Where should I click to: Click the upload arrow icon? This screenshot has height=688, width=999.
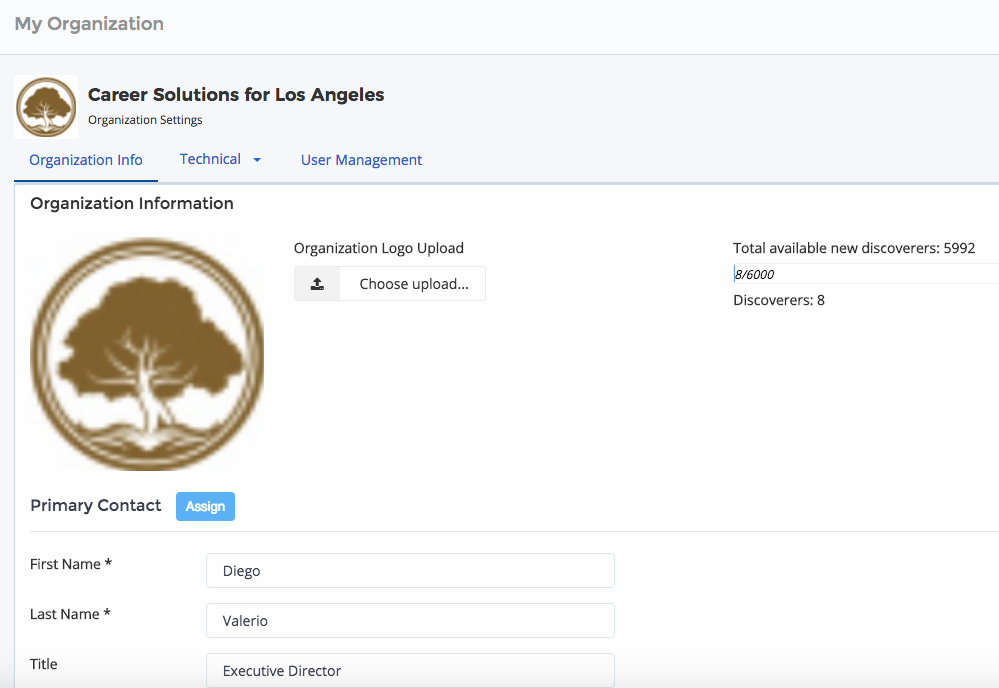317,283
